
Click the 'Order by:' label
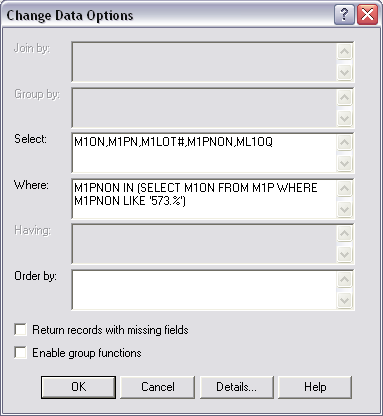point(35,276)
